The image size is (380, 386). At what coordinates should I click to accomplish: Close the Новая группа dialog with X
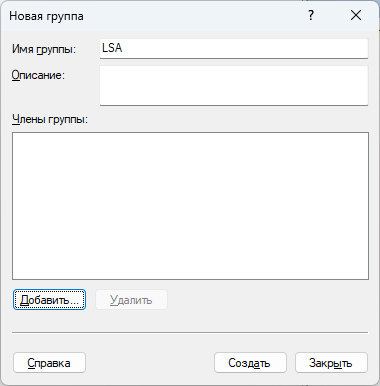356,15
